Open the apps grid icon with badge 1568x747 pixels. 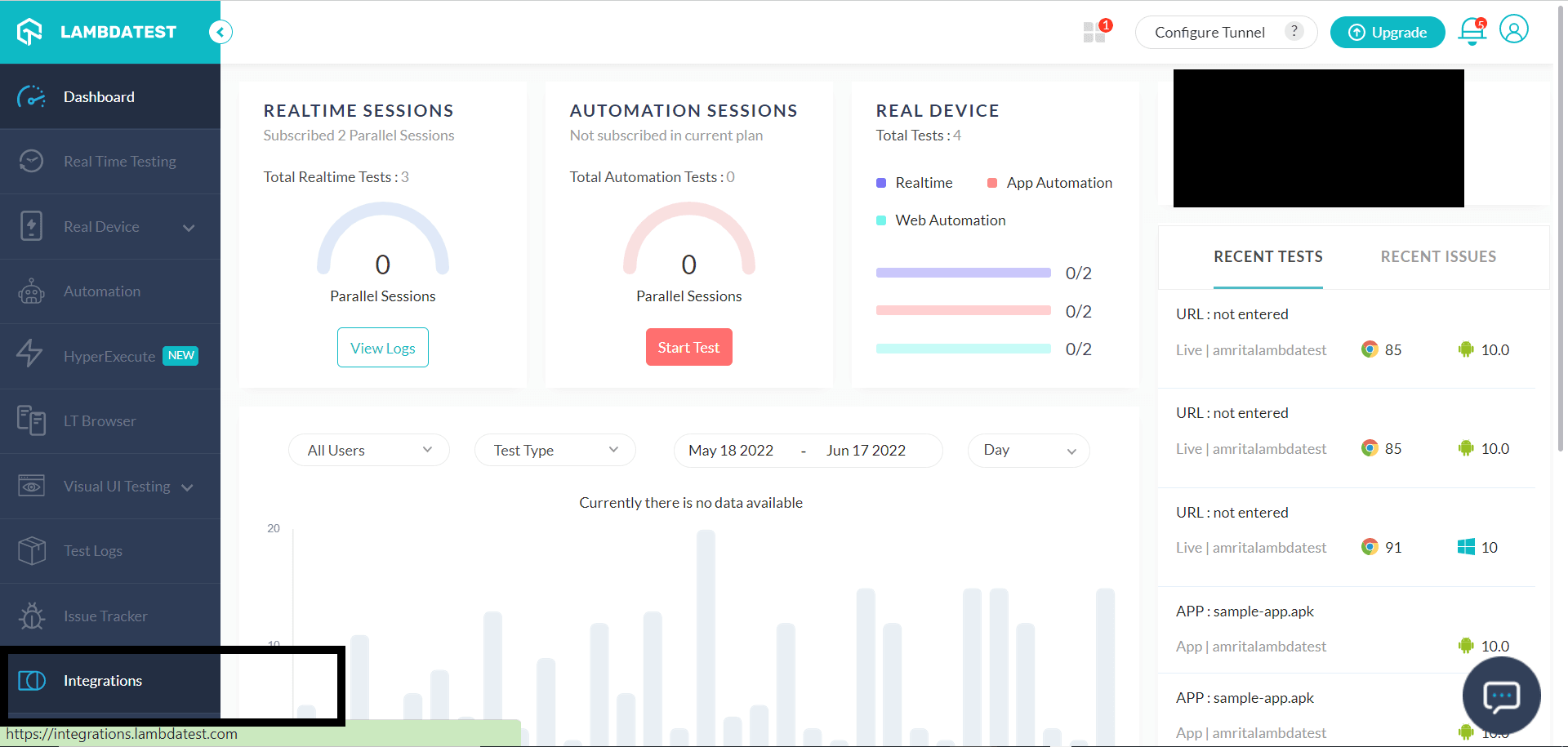pos(1094,32)
